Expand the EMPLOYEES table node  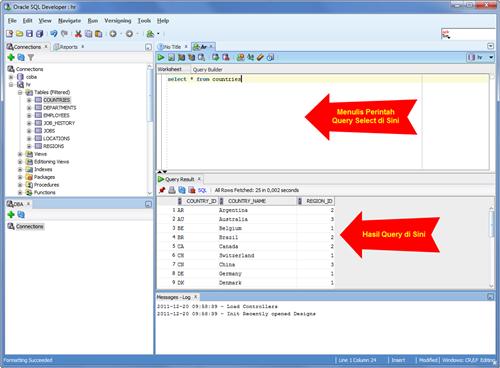(x=29, y=115)
